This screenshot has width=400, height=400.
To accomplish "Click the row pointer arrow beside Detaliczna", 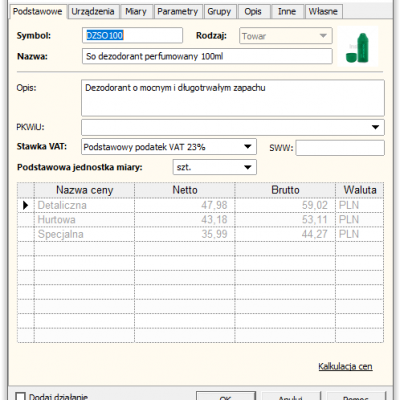I will point(26,205).
